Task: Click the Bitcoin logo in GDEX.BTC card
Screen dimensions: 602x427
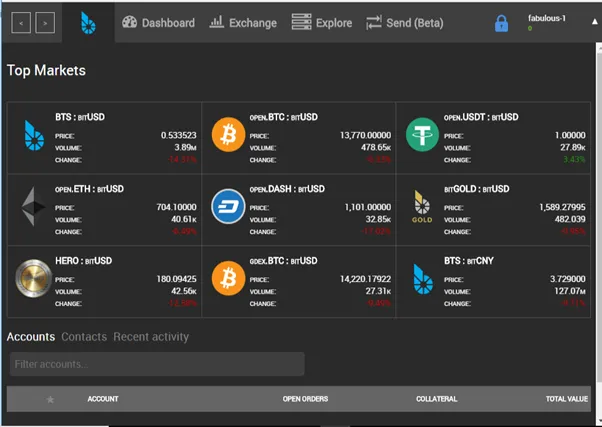Action: point(228,278)
